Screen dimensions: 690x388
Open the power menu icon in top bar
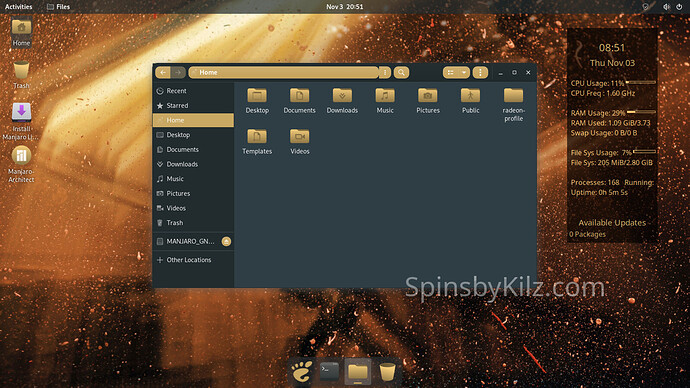coord(679,7)
